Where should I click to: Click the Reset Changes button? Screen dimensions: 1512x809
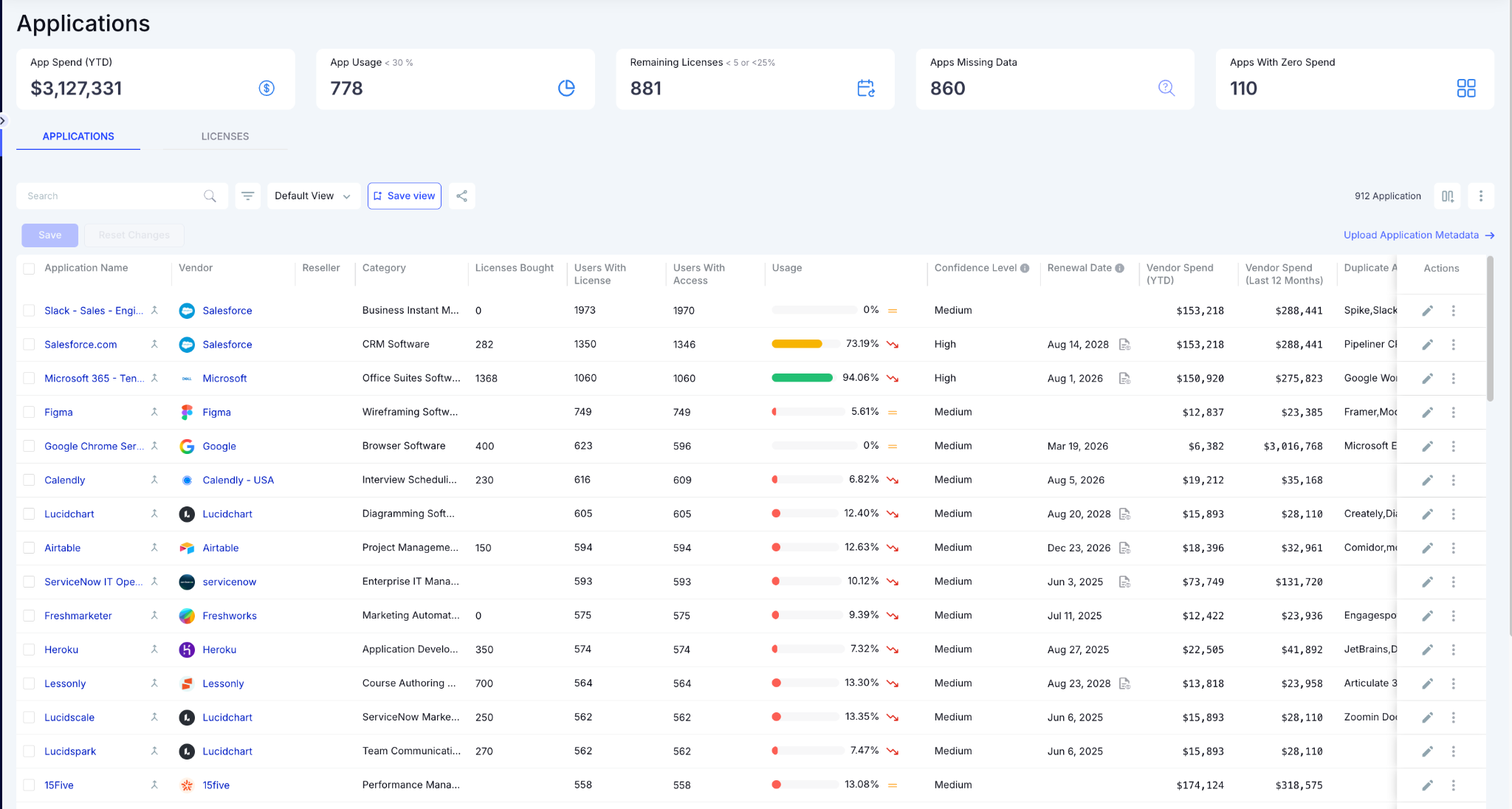(134, 235)
